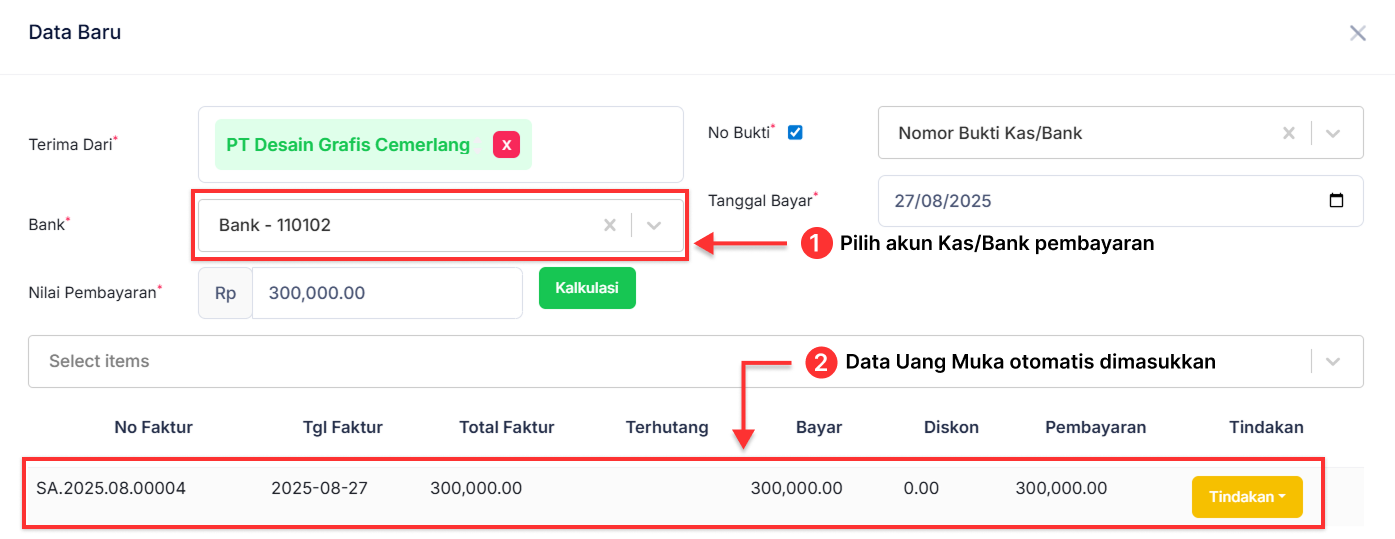Select invoice date 2025-08-27 cell
The width and height of the screenshot is (1395, 539).
click(319, 488)
